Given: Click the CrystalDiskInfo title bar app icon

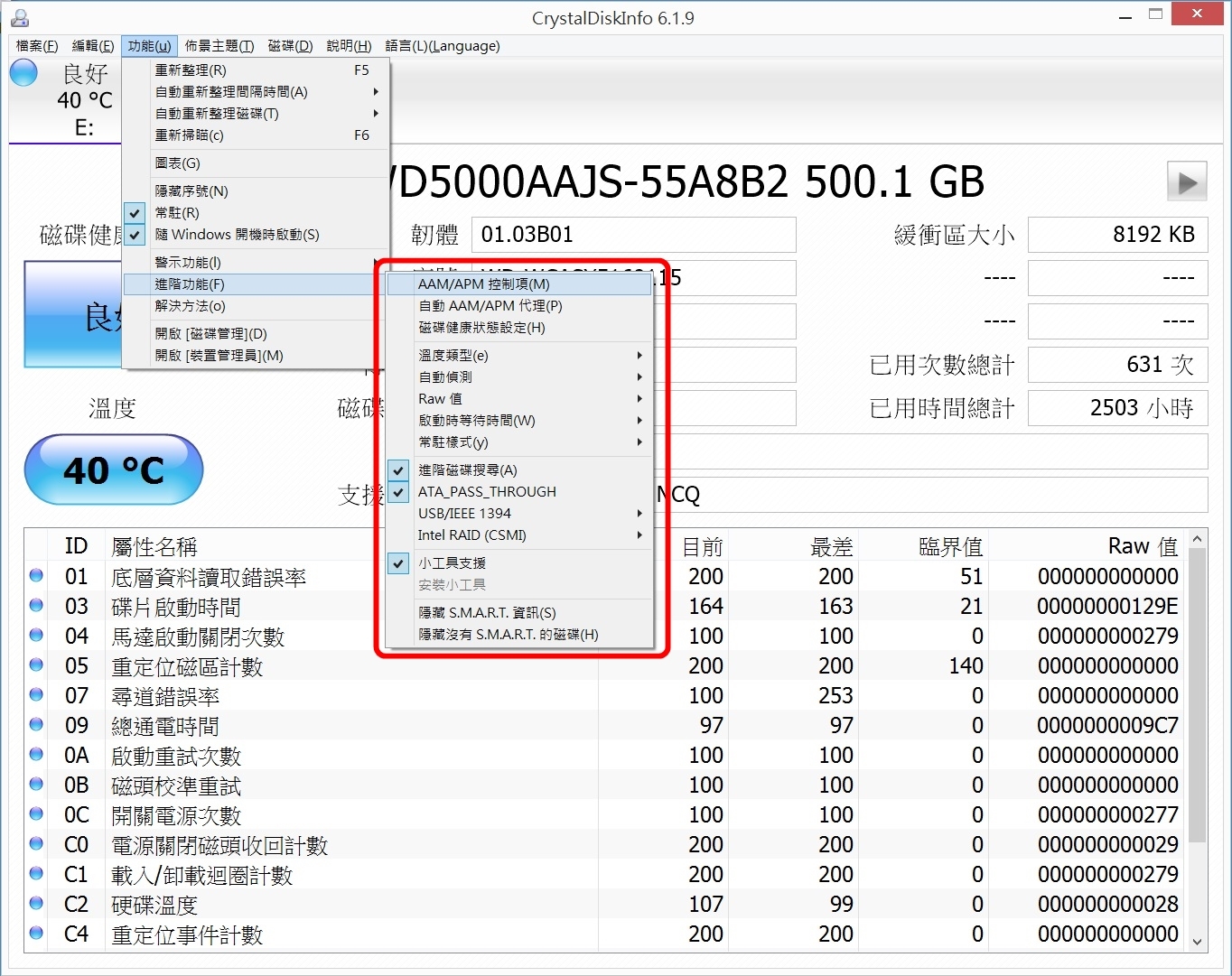Looking at the screenshot, I should [19, 18].
